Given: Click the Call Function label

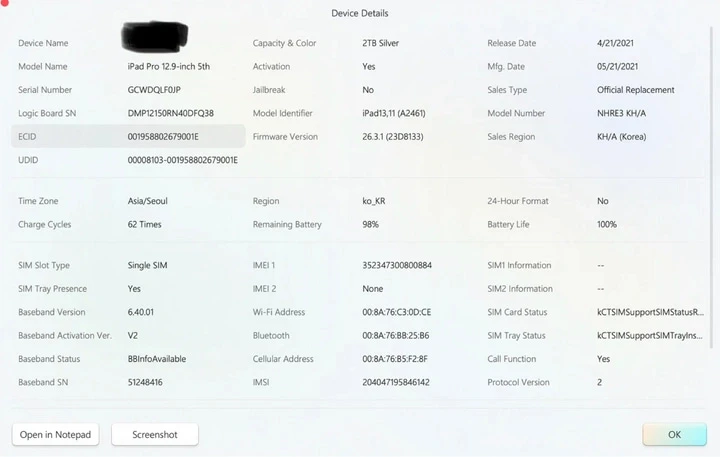Looking at the screenshot, I should 512,359.
